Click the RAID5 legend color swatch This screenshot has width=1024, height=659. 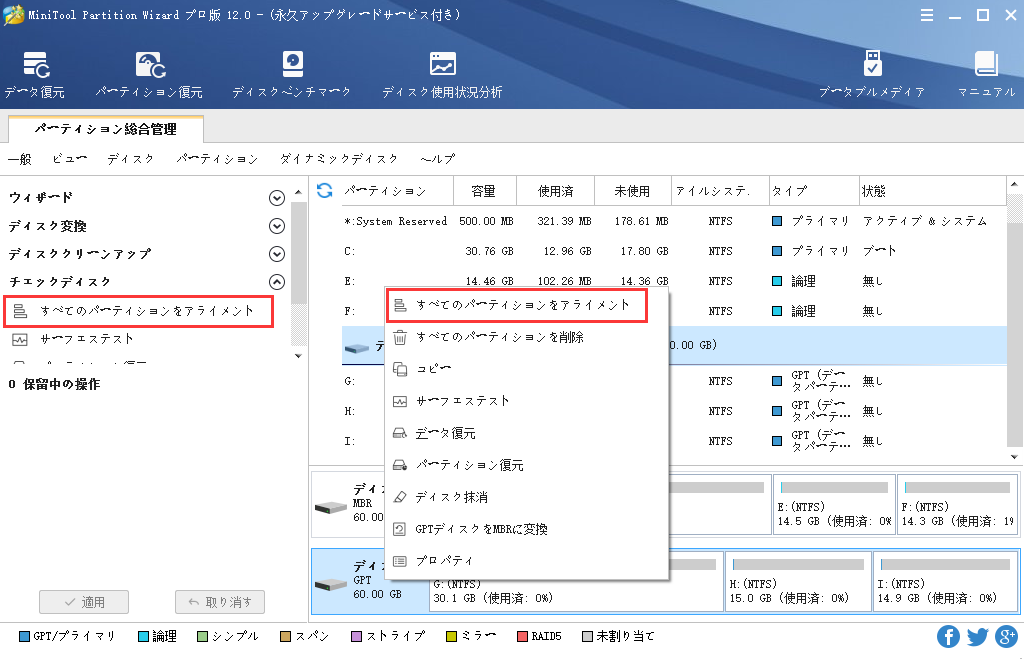pyautogui.click(x=522, y=637)
